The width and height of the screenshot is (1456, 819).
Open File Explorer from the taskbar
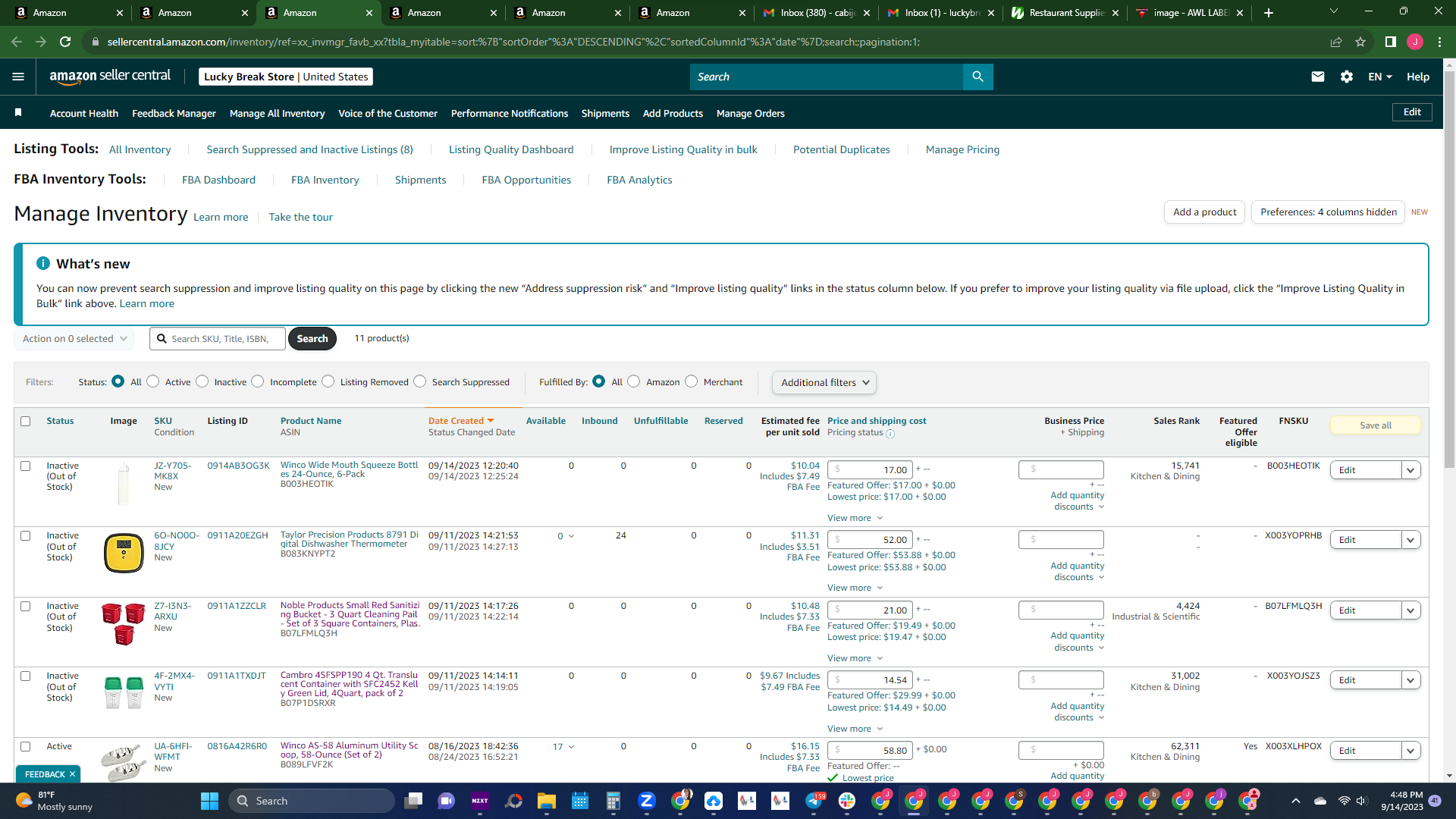coord(547,801)
